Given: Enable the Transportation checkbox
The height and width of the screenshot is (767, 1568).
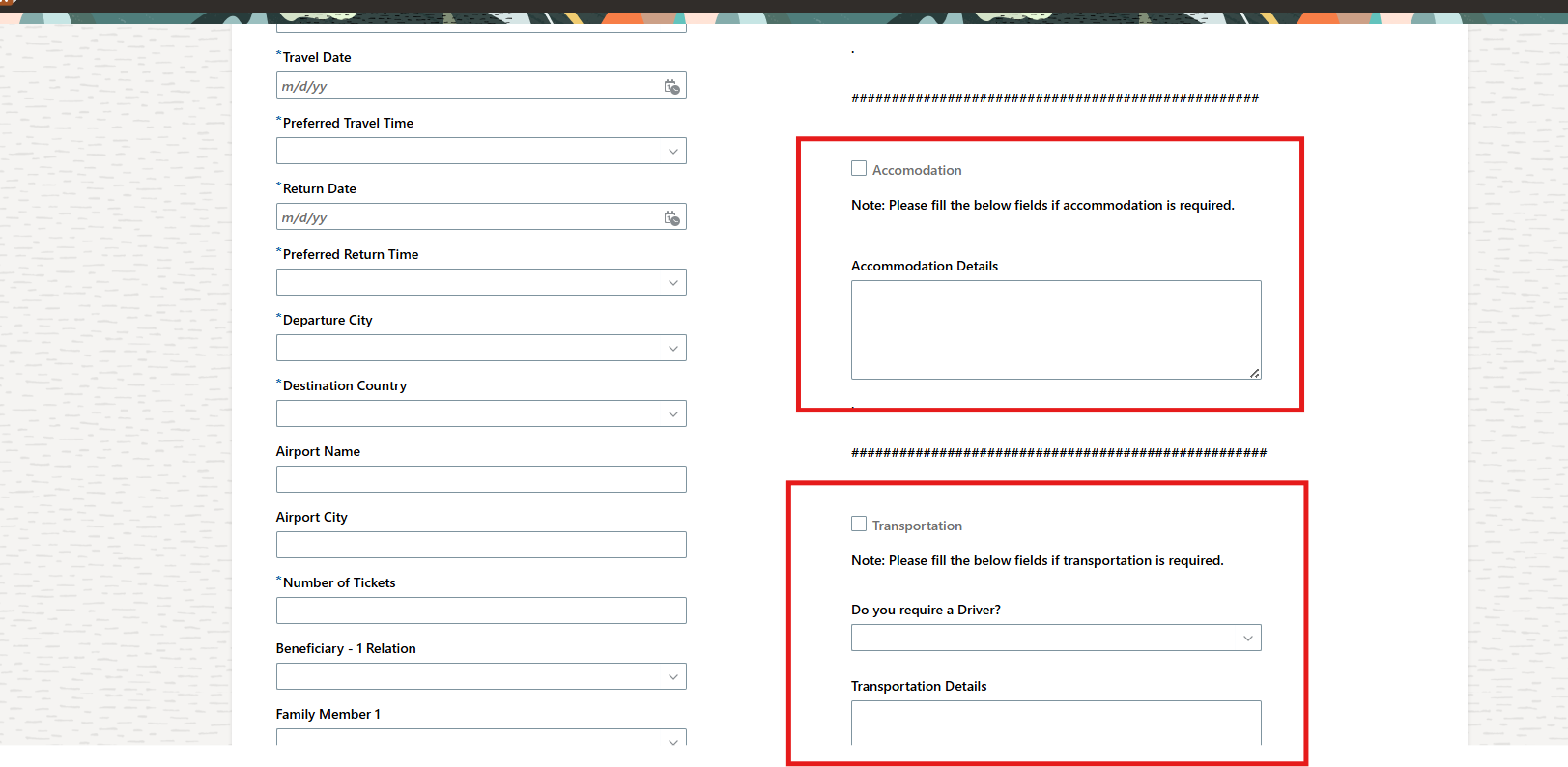Looking at the screenshot, I should point(859,525).
